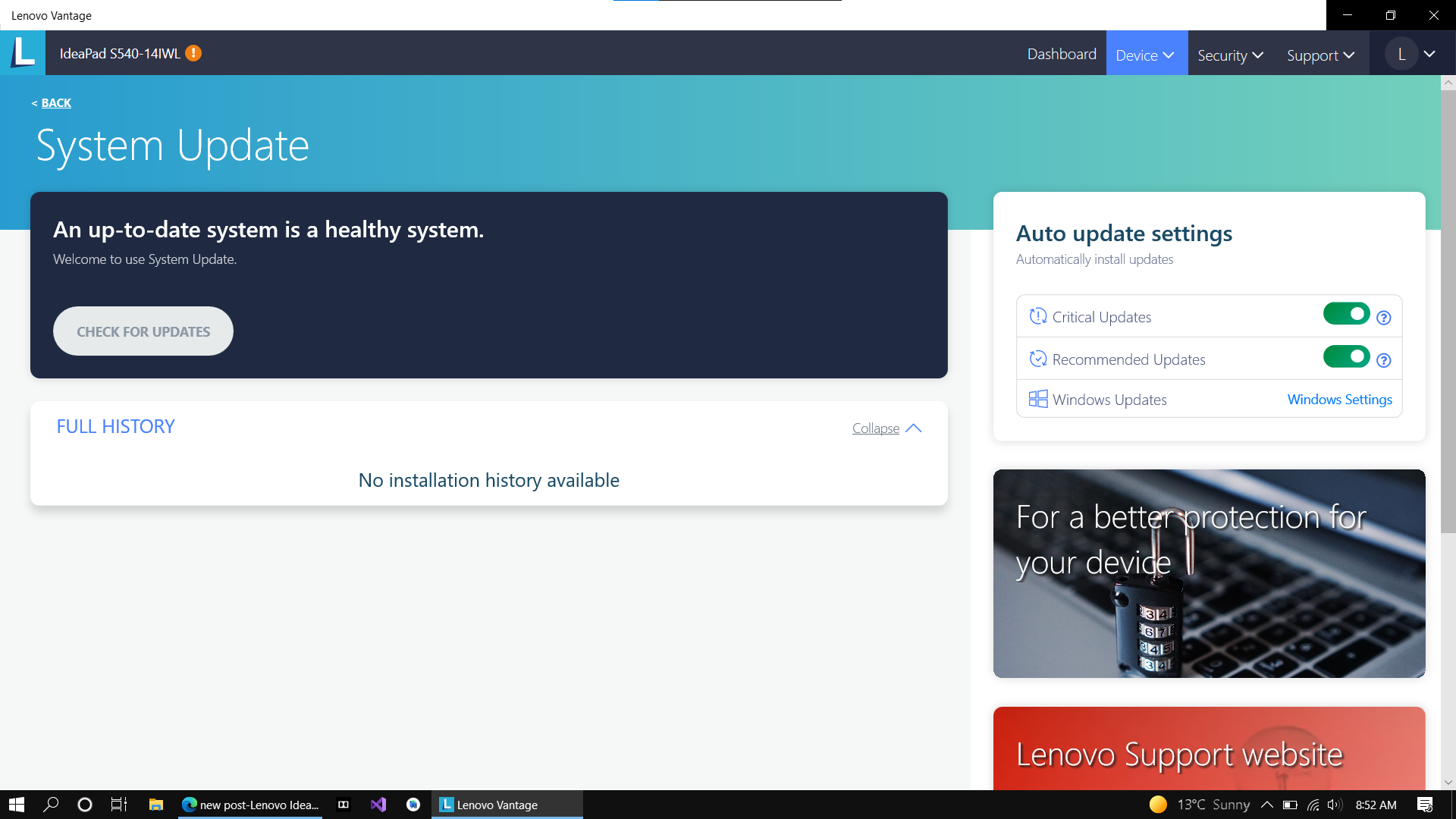Expand the Device dropdown menu

pyautogui.click(x=1147, y=55)
